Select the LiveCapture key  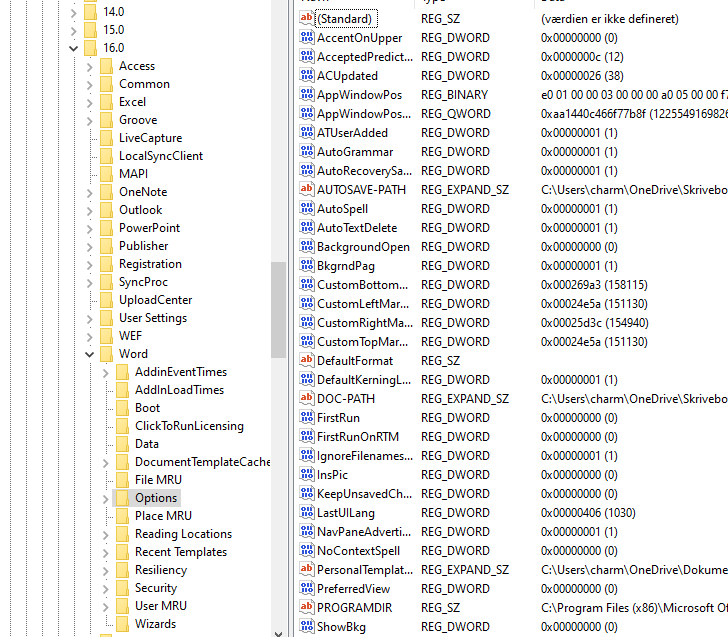tap(150, 138)
